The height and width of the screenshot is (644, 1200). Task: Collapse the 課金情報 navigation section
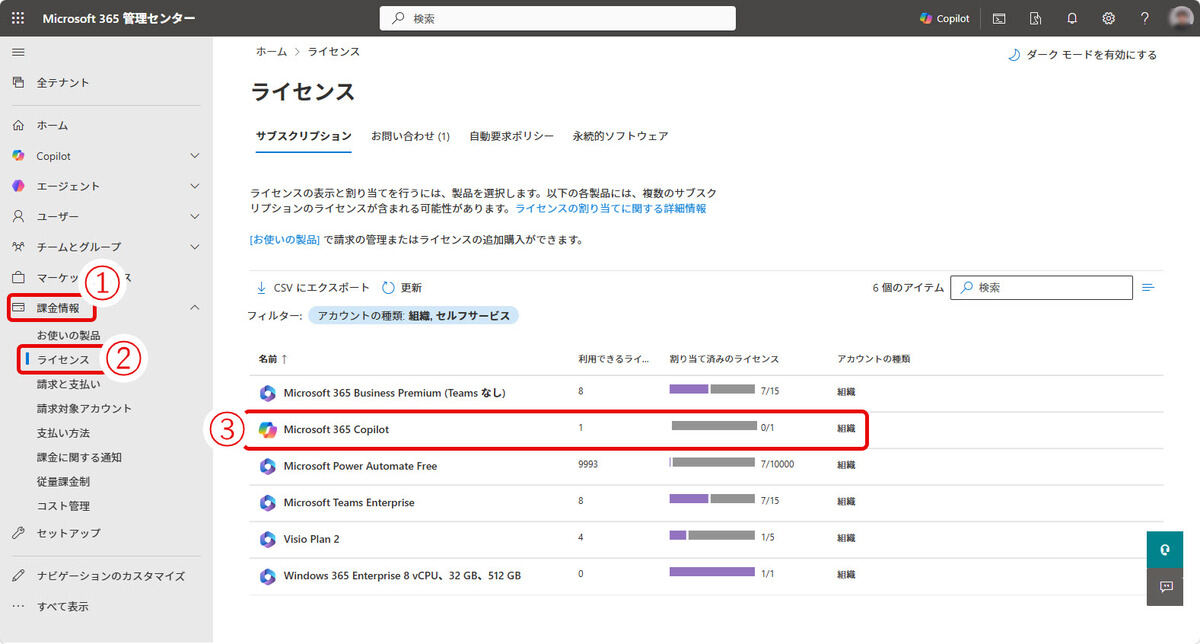[195, 308]
